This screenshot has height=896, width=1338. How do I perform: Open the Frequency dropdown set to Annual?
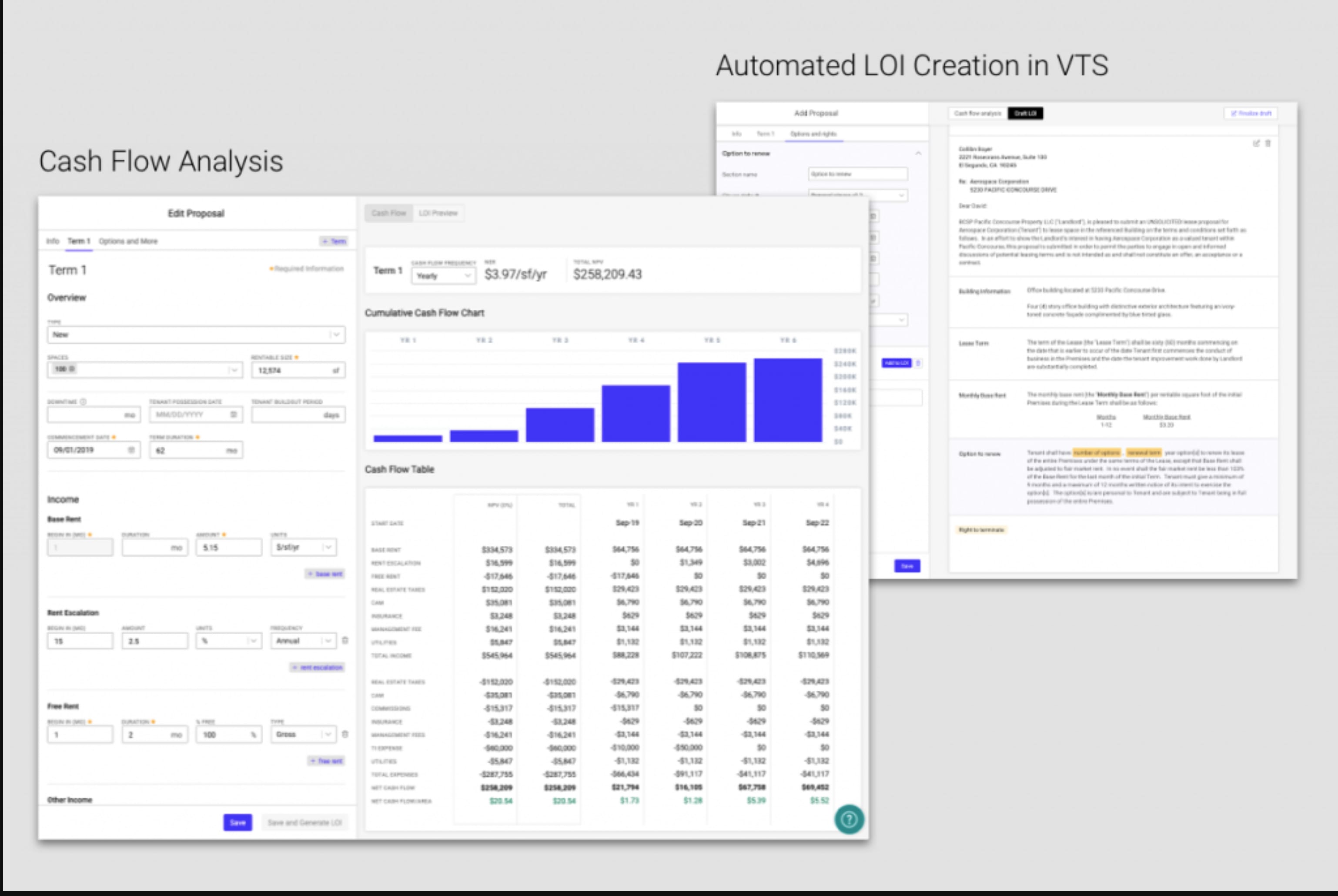point(303,641)
